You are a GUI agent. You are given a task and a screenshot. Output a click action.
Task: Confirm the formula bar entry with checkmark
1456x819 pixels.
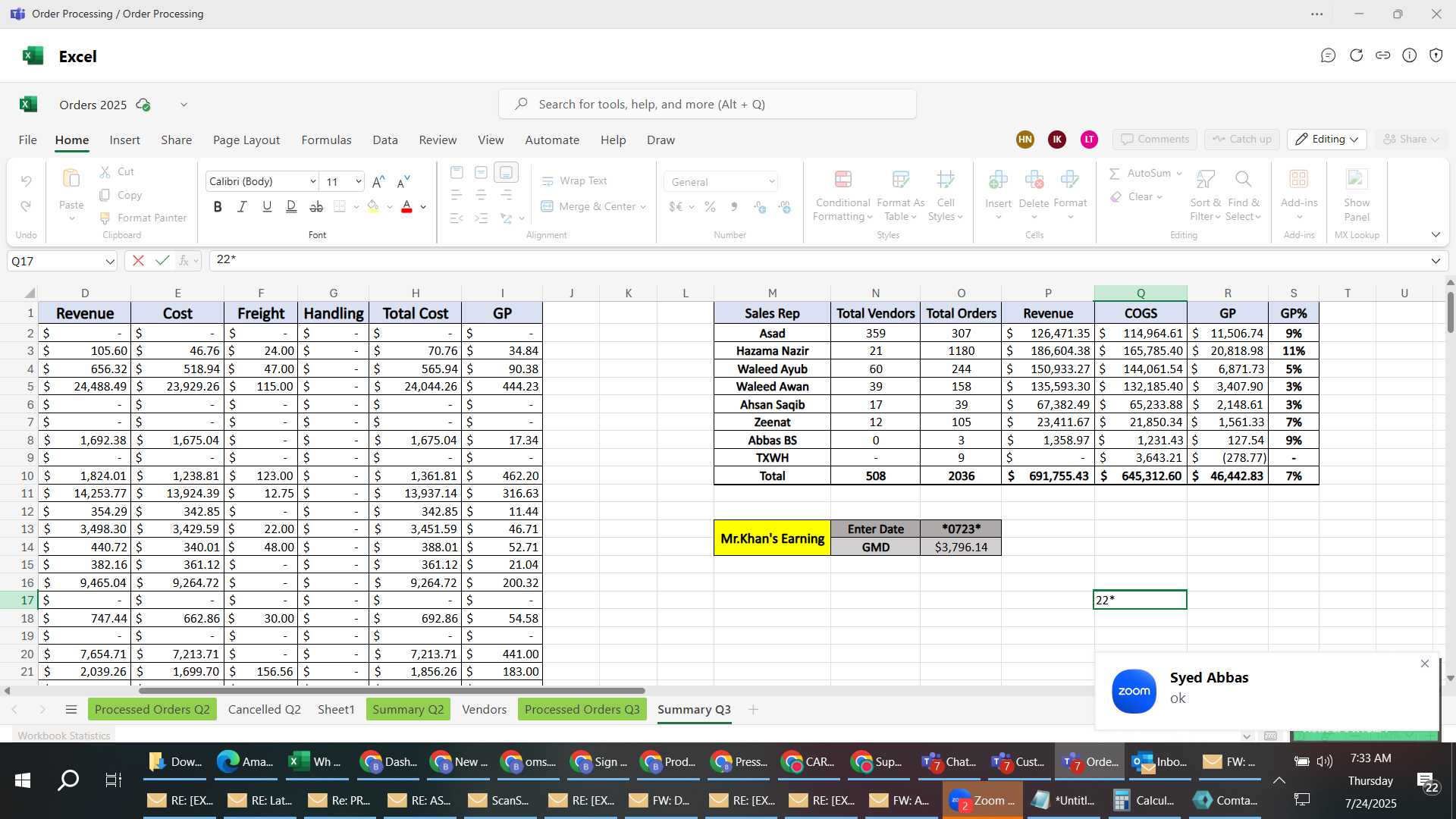click(x=162, y=261)
